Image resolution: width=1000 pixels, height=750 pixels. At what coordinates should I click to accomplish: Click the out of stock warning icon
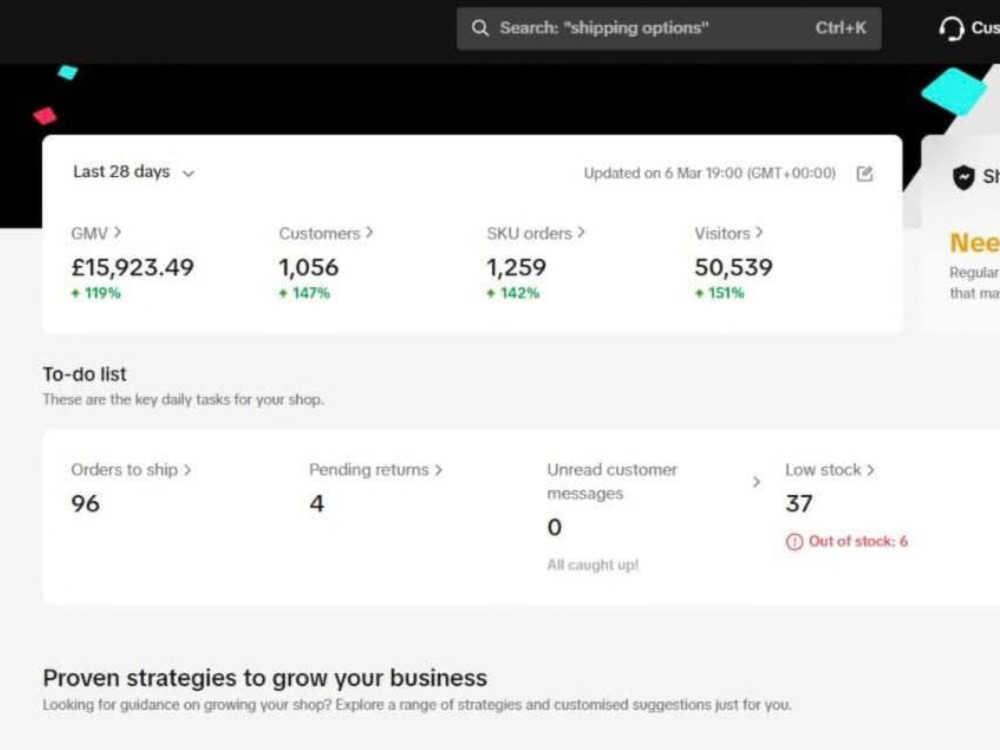tap(794, 541)
